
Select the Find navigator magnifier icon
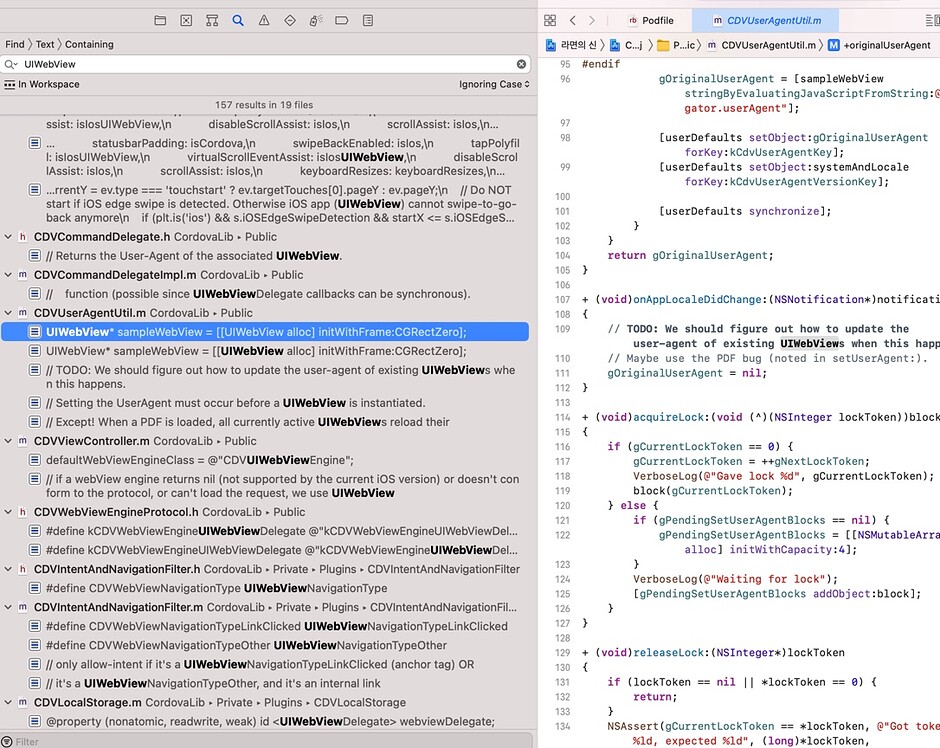click(238, 20)
